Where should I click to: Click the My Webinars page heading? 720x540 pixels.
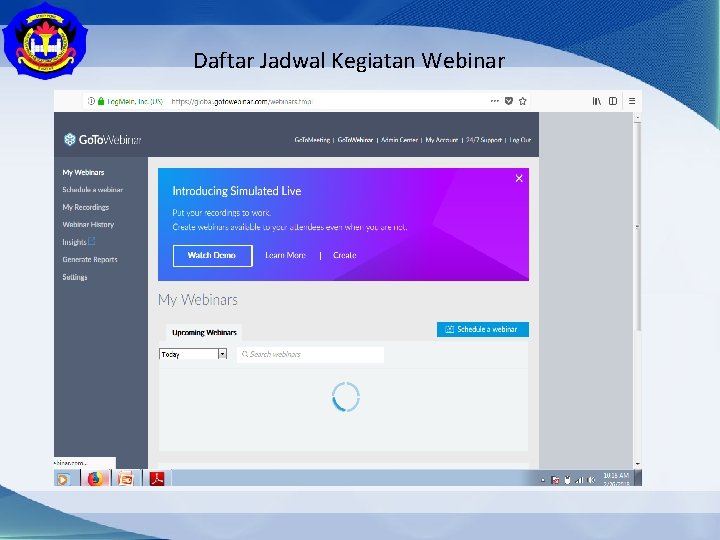pos(197,300)
